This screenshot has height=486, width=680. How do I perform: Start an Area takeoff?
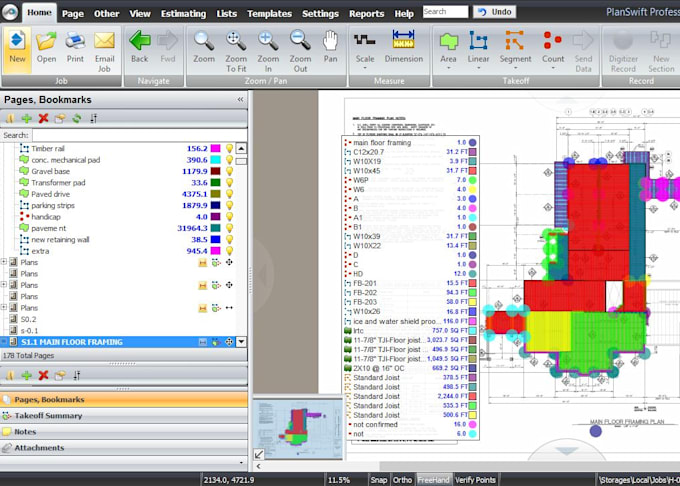pos(448,48)
